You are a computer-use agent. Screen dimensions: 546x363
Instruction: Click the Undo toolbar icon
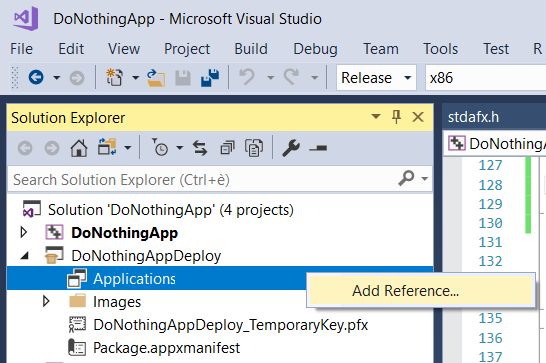[247, 77]
